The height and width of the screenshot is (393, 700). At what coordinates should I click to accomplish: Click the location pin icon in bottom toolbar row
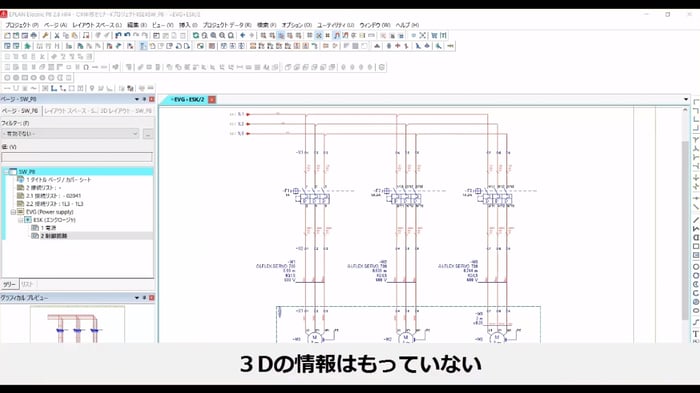click(x=92, y=88)
